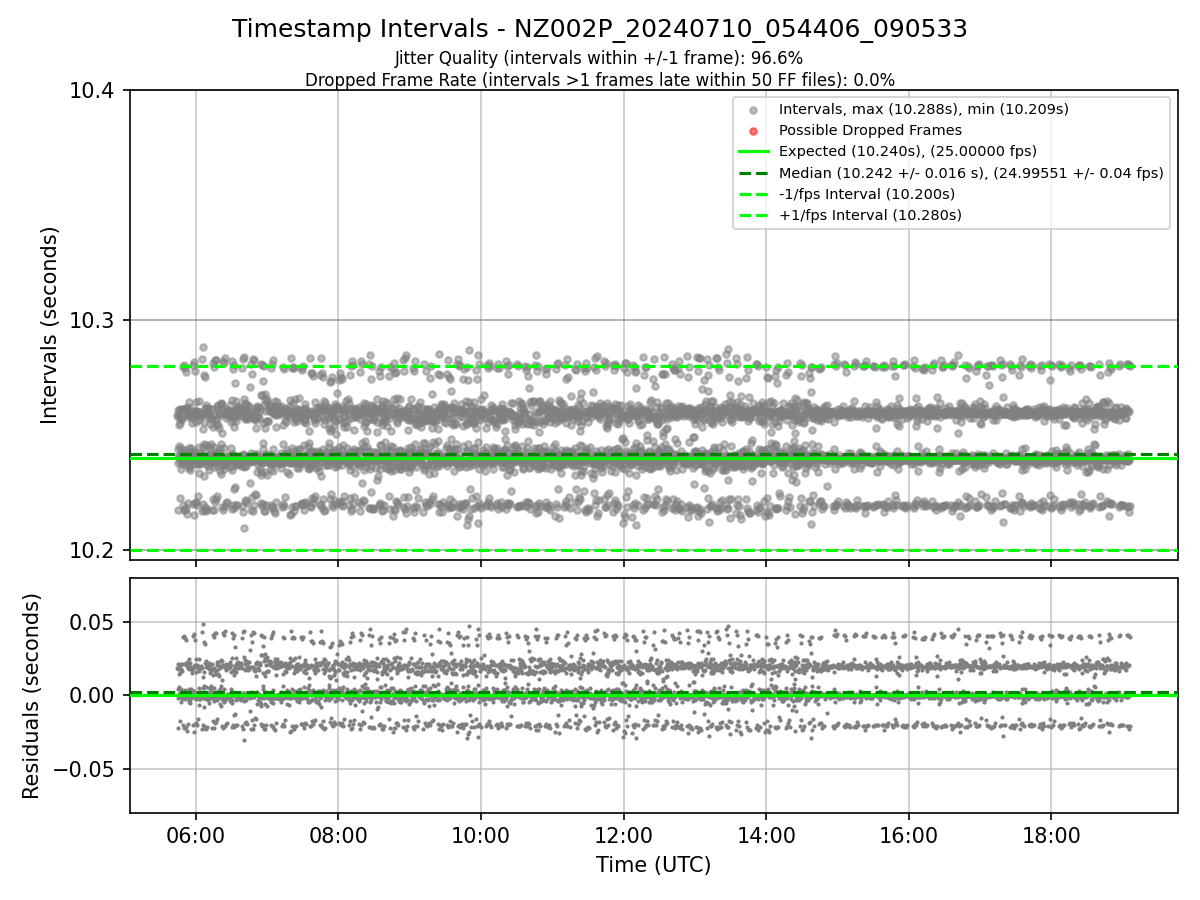The width and height of the screenshot is (1200, 900).
Task: Click the x-axis tick label '08:00'
Action: (338, 836)
